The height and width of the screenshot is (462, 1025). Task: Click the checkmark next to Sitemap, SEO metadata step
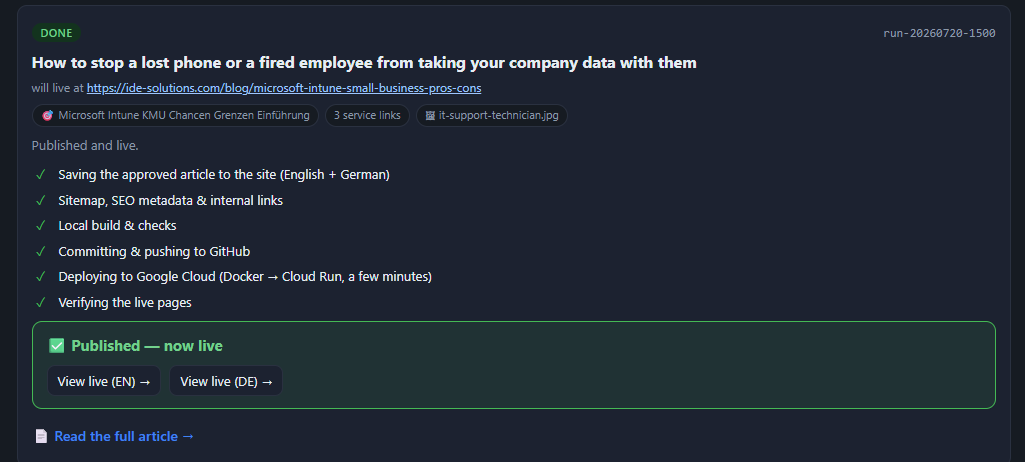41,200
